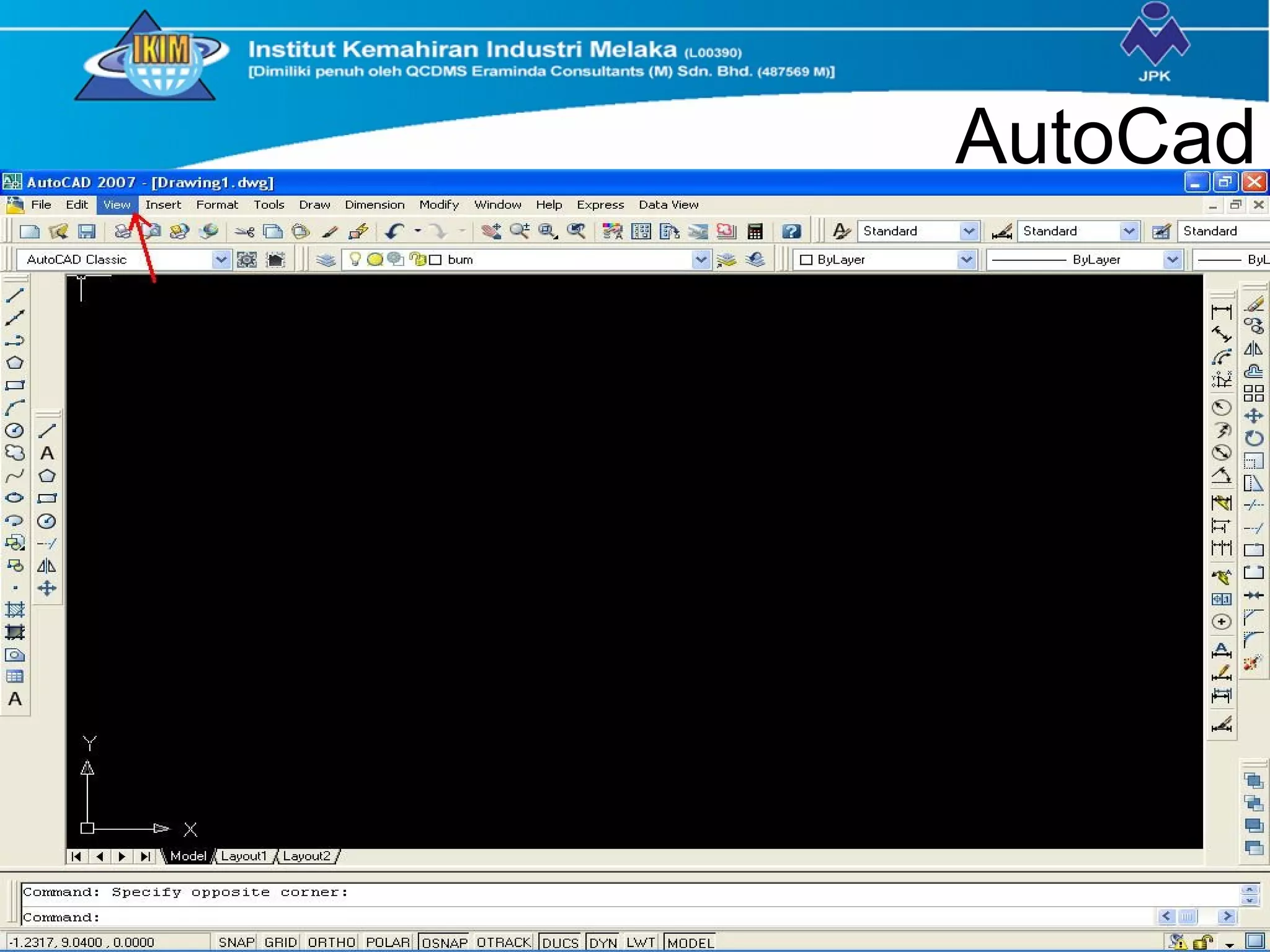
Task: Toggle LWT lineweight display
Action: click(641, 943)
